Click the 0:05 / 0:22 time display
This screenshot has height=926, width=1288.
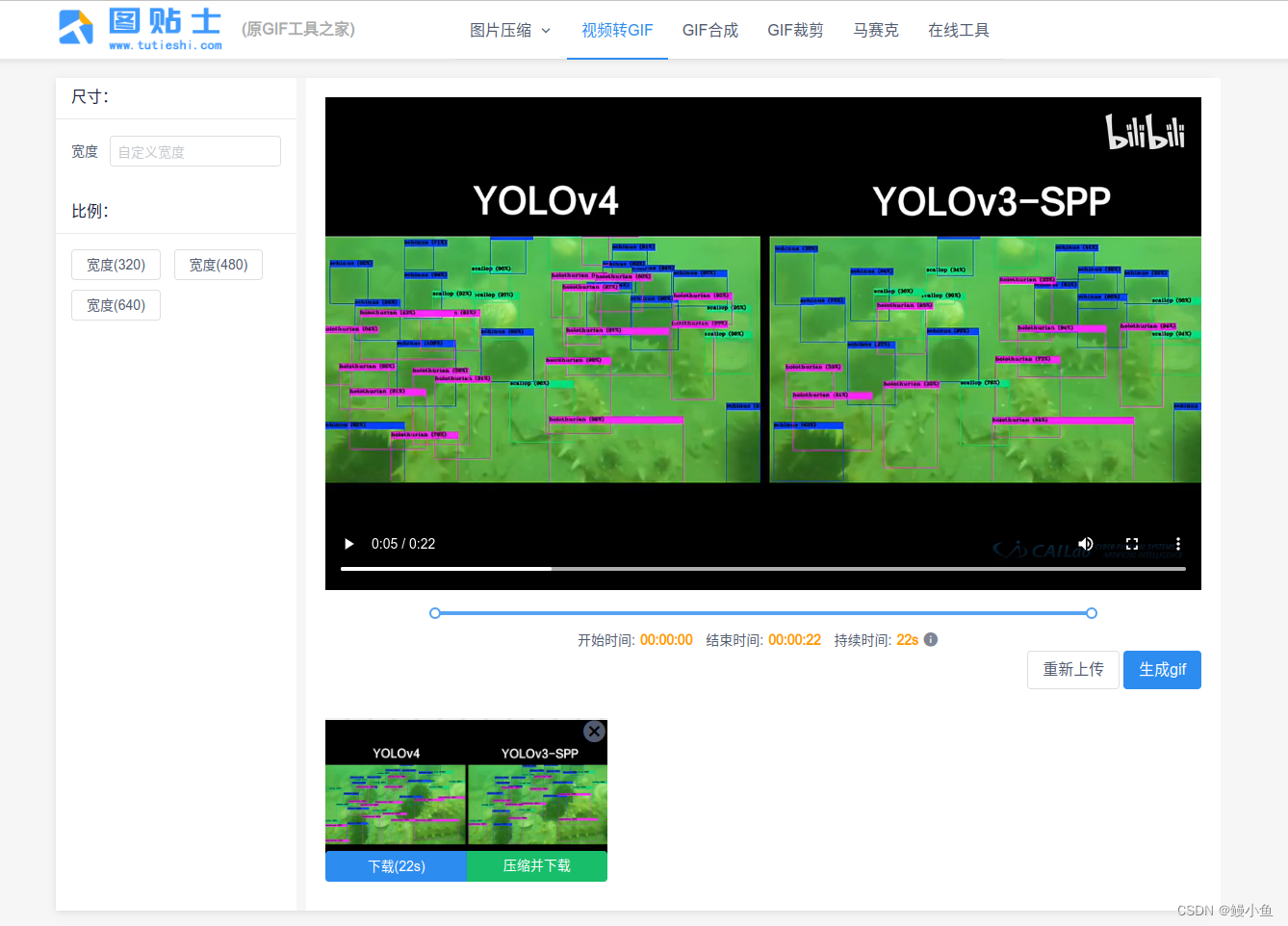[403, 544]
